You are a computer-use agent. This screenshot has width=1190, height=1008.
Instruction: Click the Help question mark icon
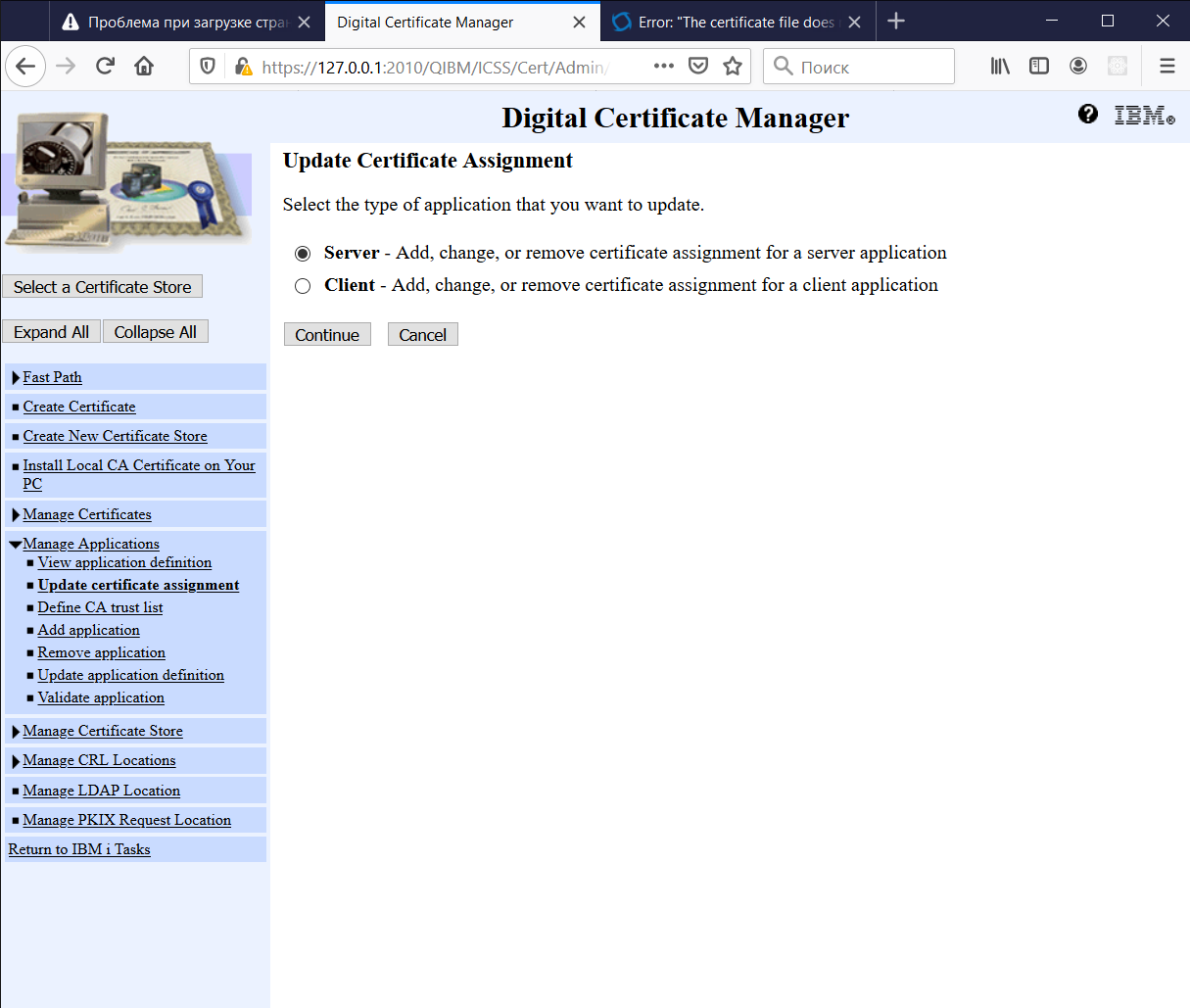click(x=1088, y=114)
